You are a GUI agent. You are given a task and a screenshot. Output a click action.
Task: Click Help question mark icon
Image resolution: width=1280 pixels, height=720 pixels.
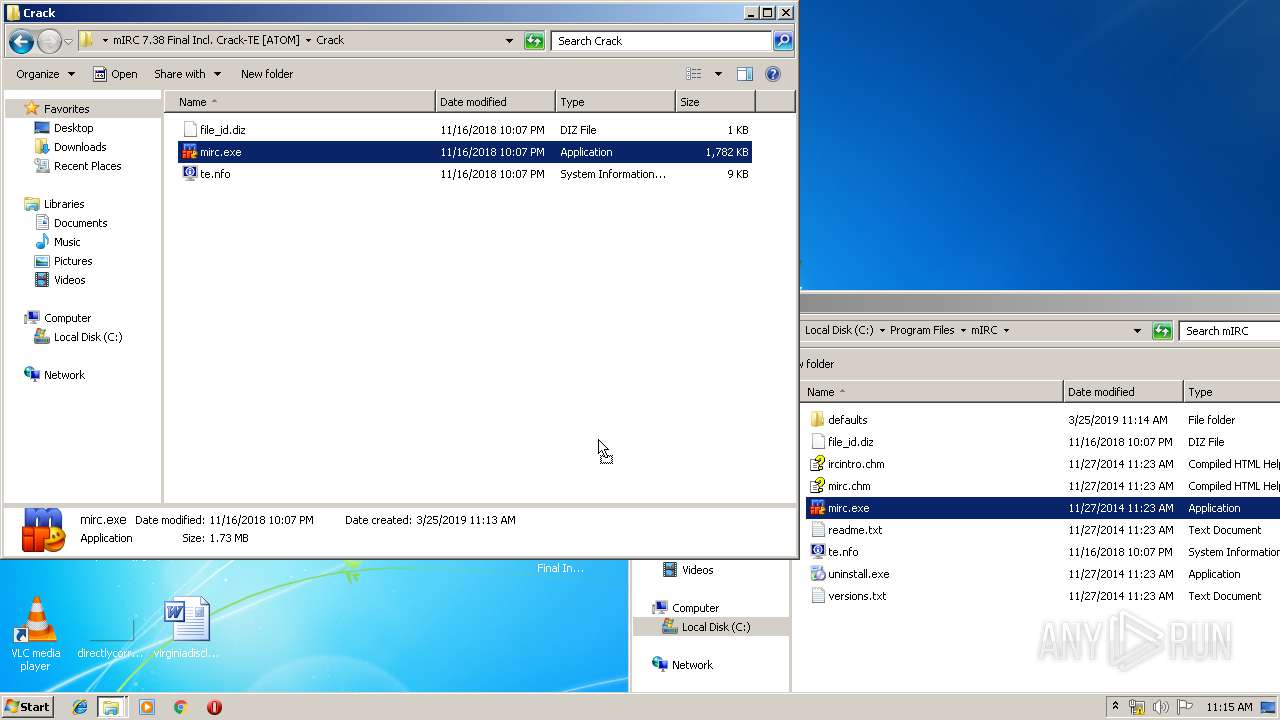pyautogui.click(x=773, y=74)
